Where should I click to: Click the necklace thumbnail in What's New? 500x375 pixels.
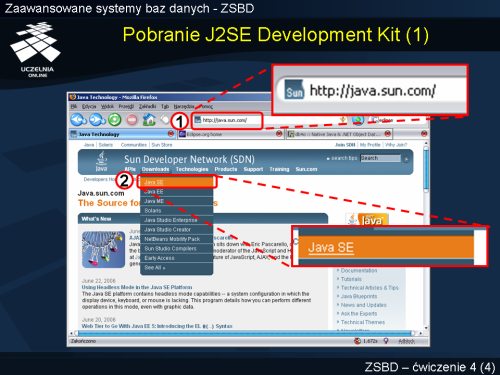(x=104, y=249)
